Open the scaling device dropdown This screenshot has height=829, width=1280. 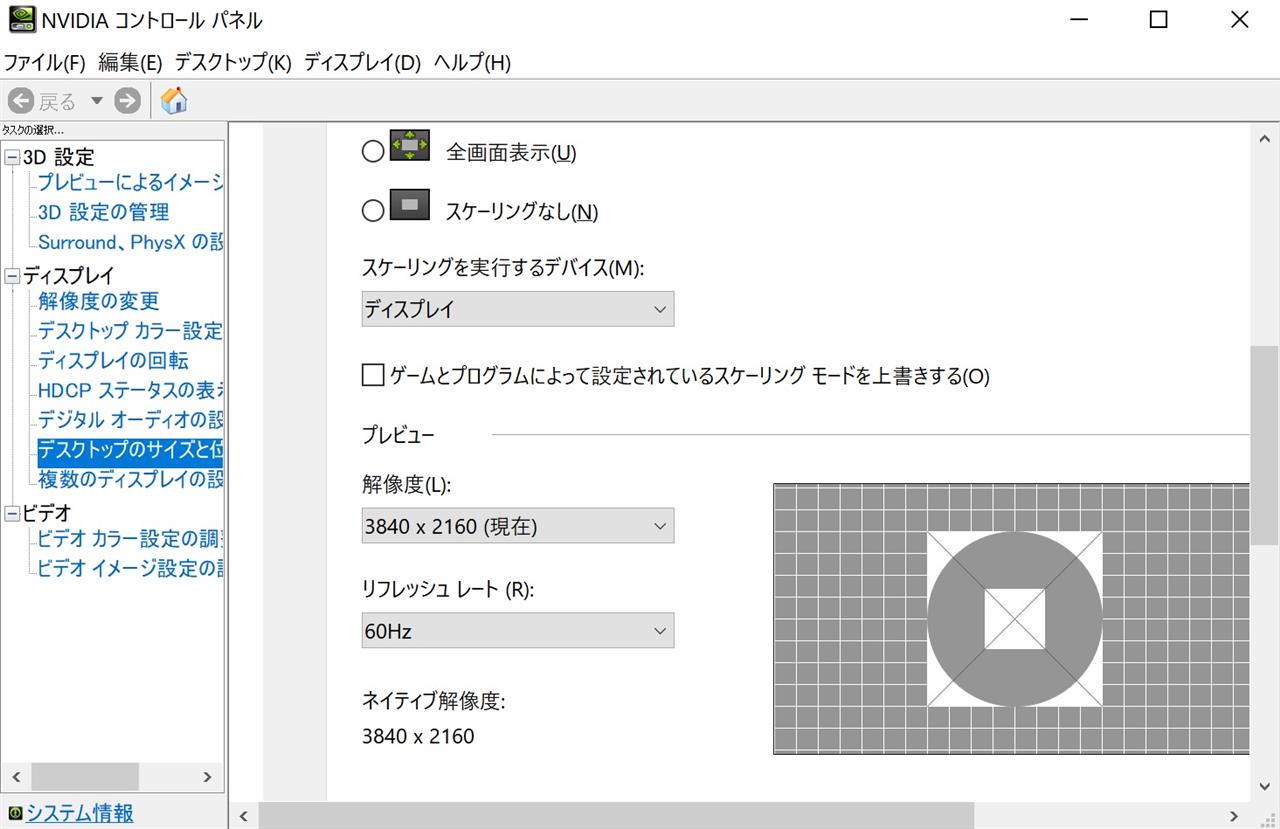518,309
